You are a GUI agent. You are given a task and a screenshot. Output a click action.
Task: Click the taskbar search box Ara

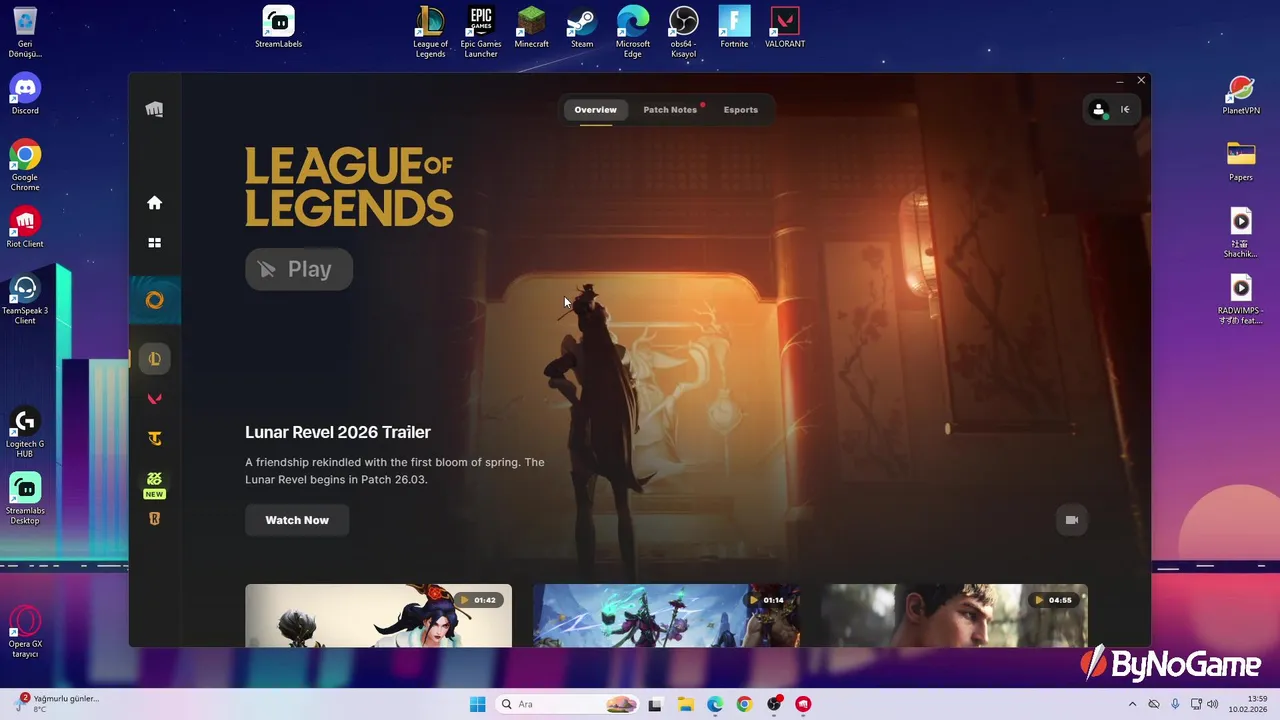click(x=568, y=704)
